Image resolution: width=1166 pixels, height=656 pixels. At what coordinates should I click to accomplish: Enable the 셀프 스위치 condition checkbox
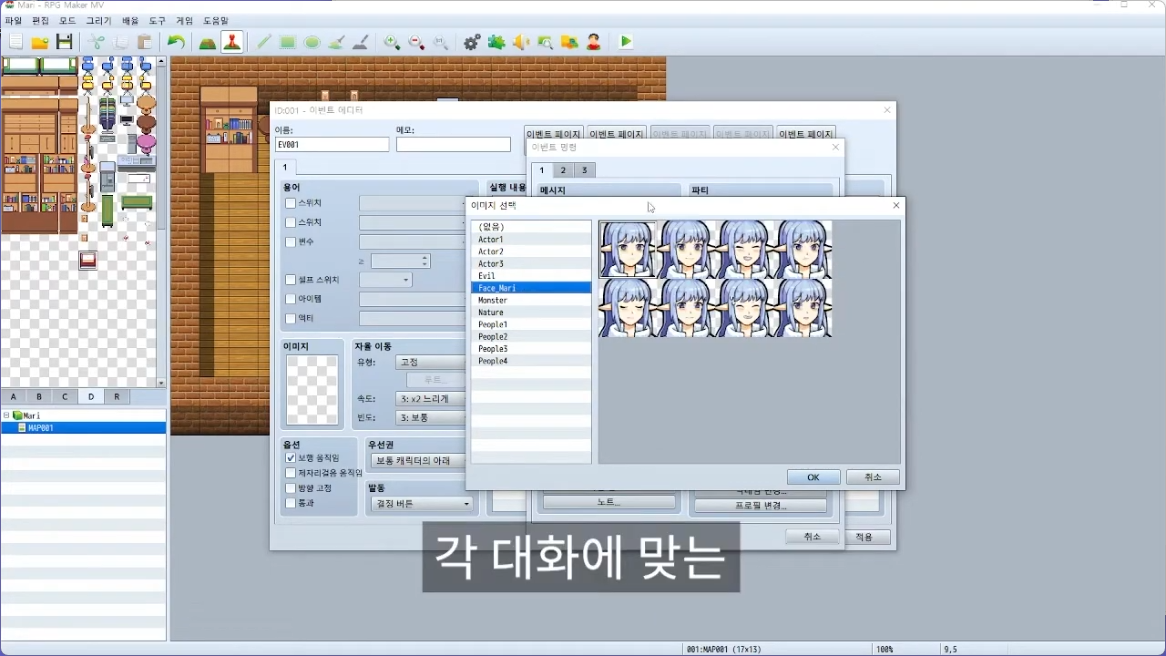point(290,280)
